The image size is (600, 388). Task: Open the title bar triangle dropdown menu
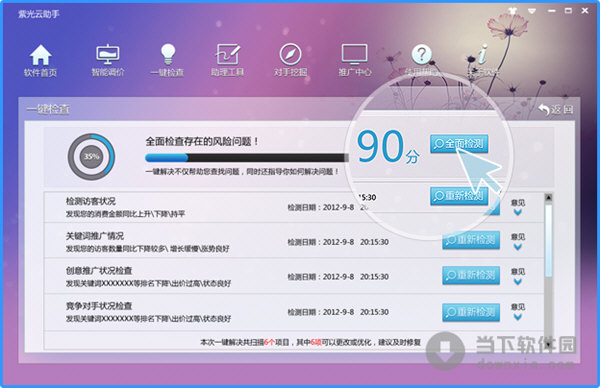(x=532, y=11)
